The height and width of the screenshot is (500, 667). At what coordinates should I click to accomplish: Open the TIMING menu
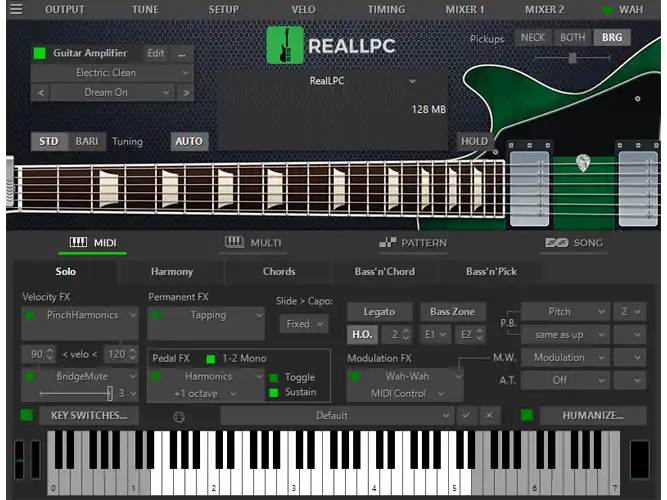click(386, 9)
